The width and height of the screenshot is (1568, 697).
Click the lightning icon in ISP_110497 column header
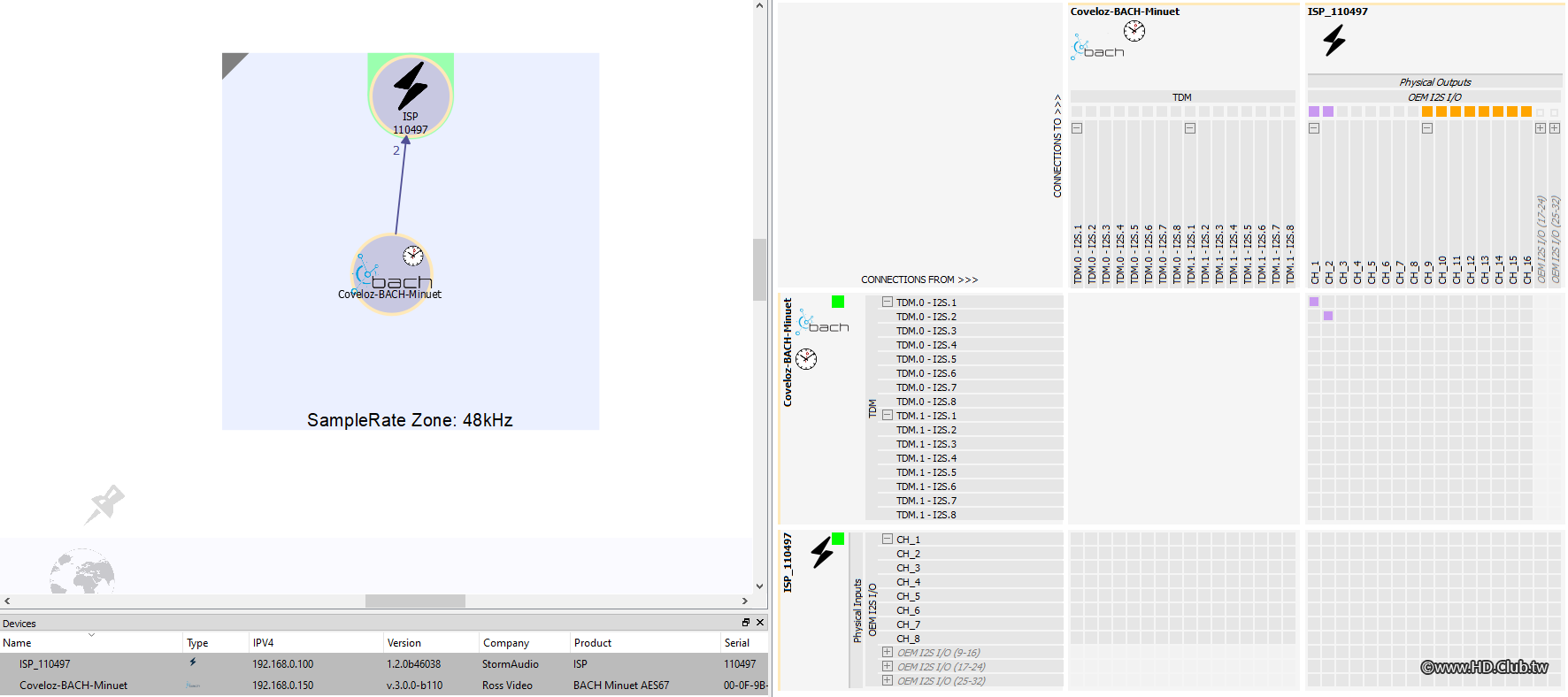pos(1334,41)
